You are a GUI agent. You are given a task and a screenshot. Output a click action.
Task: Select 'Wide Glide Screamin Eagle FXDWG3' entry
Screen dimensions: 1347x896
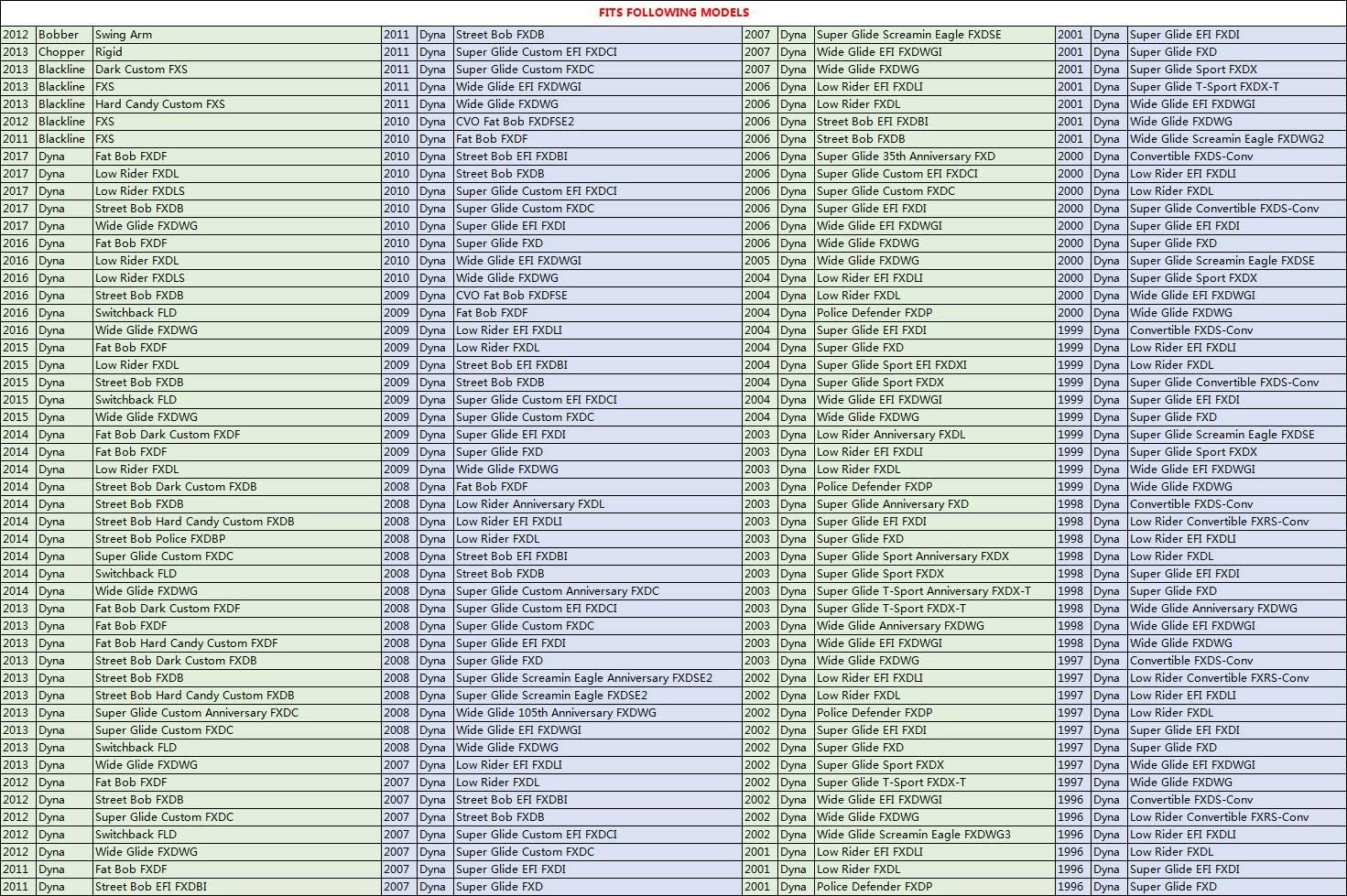(913, 835)
